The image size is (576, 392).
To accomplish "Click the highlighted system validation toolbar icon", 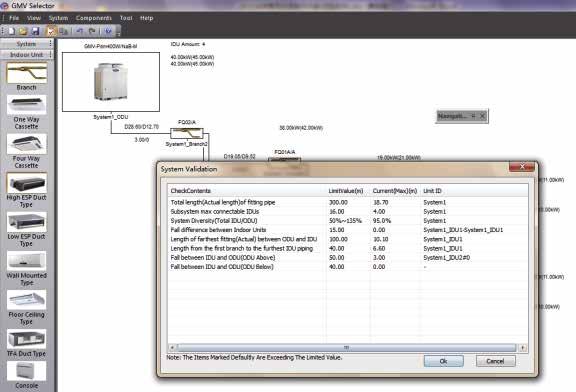I will pos(51,31).
